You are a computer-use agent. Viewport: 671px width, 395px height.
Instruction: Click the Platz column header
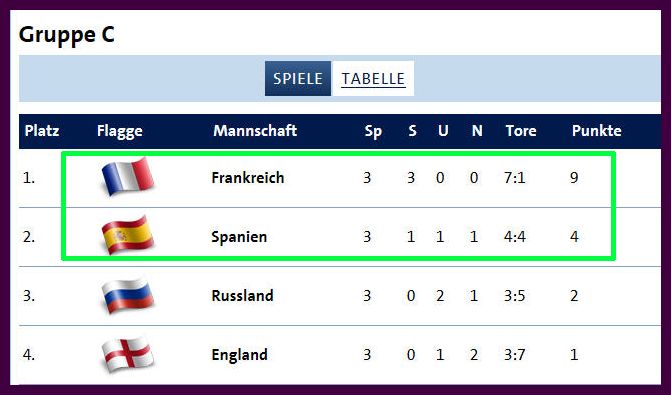click(x=42, y=131)
